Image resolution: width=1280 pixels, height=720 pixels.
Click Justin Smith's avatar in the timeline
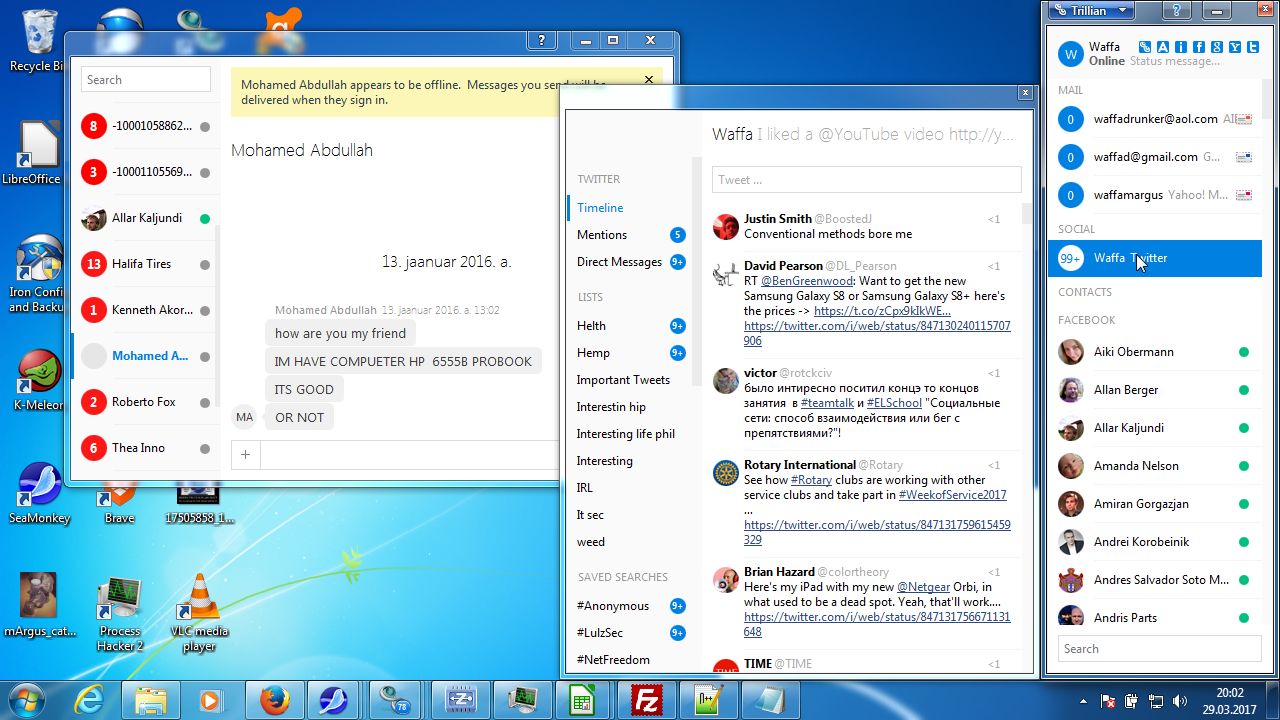pyautogui.click(x=726, y=227)
